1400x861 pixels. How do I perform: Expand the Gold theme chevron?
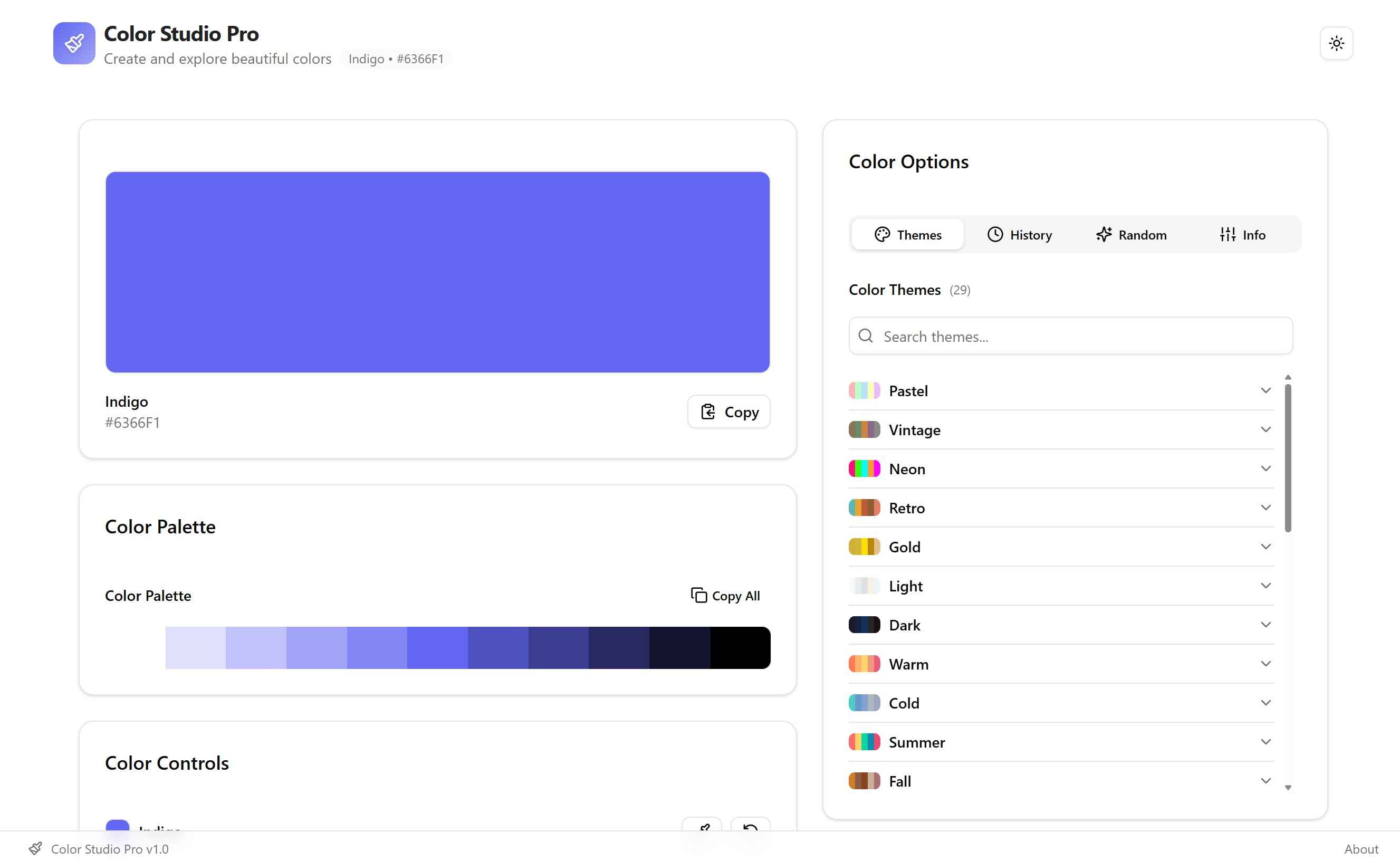click(x=1265, y=547)
